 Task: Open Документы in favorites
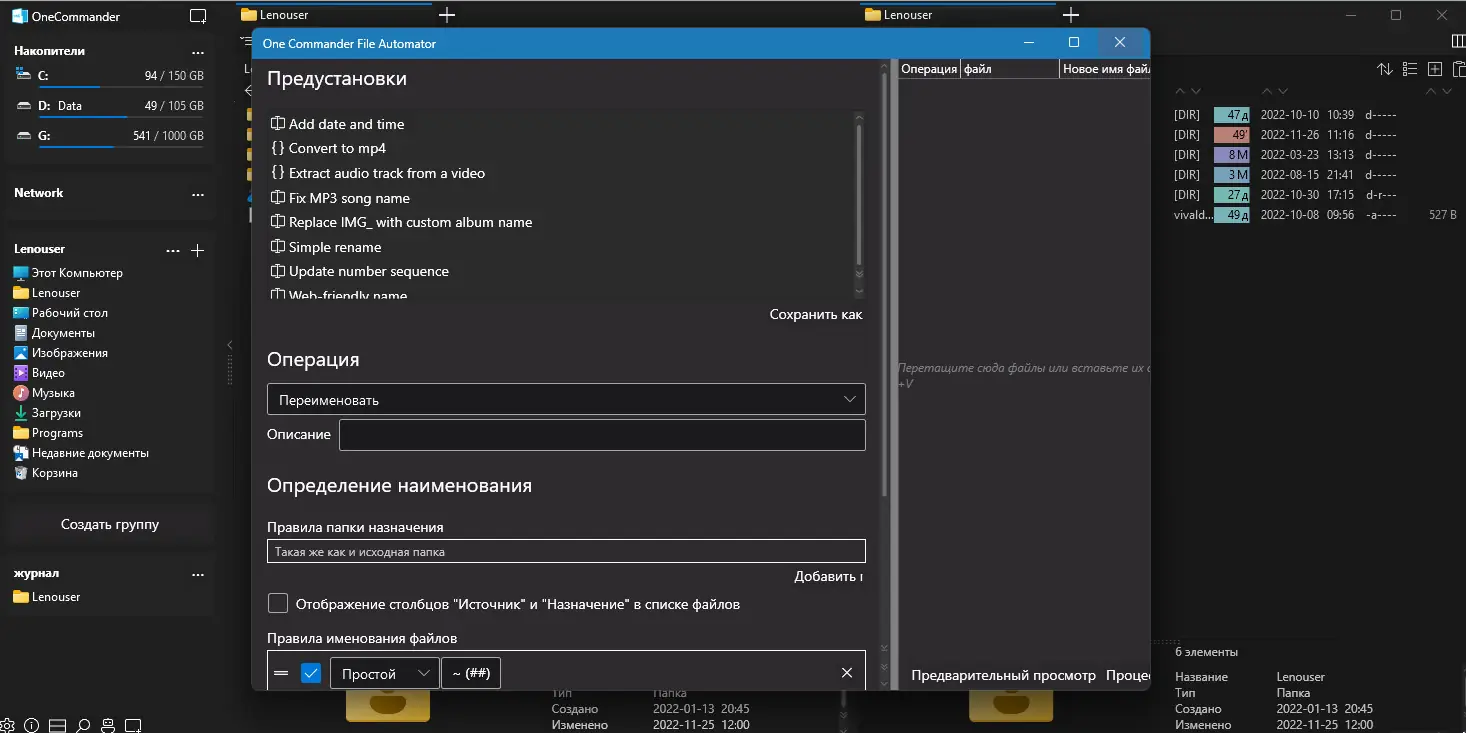(x=63, y=333)
